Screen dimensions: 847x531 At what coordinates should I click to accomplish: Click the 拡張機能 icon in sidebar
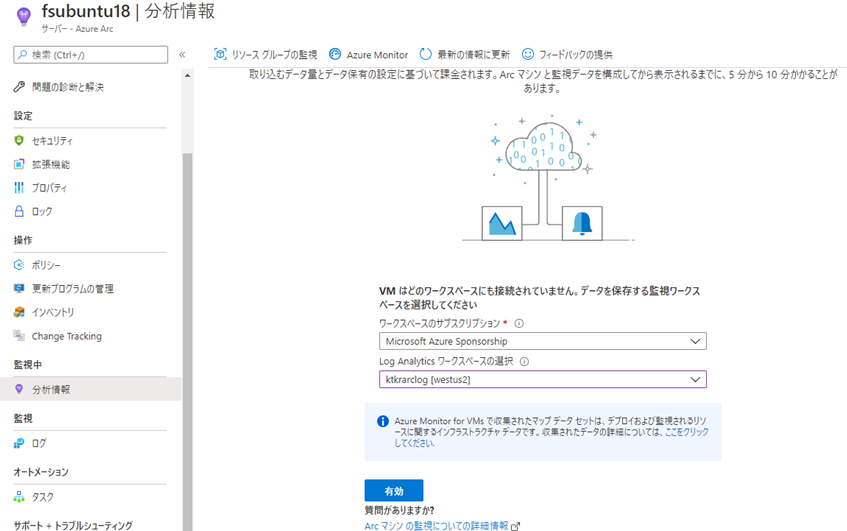[x=19, y=164]
